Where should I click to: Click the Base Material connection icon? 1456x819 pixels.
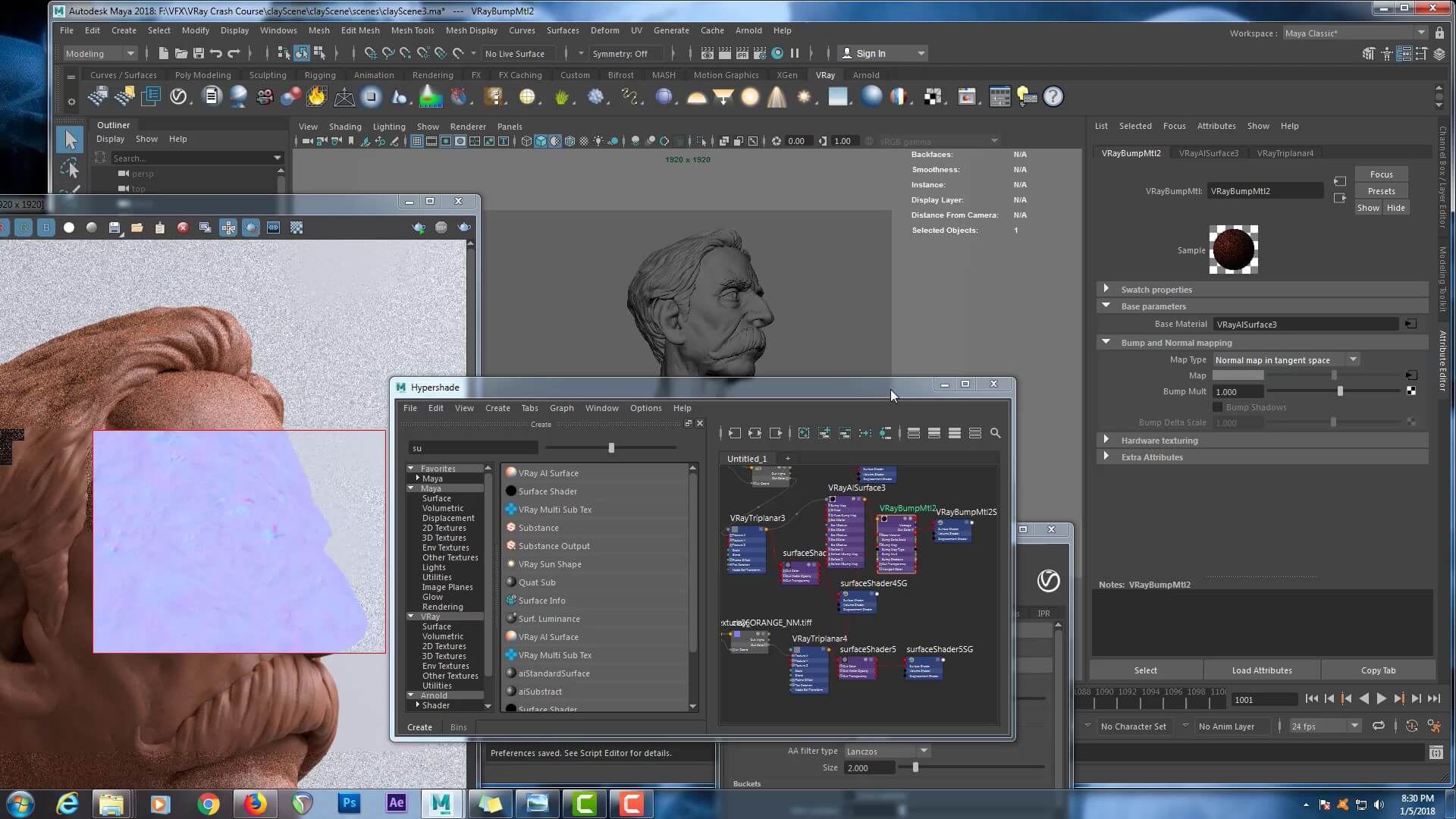[x=1410, y=324]
